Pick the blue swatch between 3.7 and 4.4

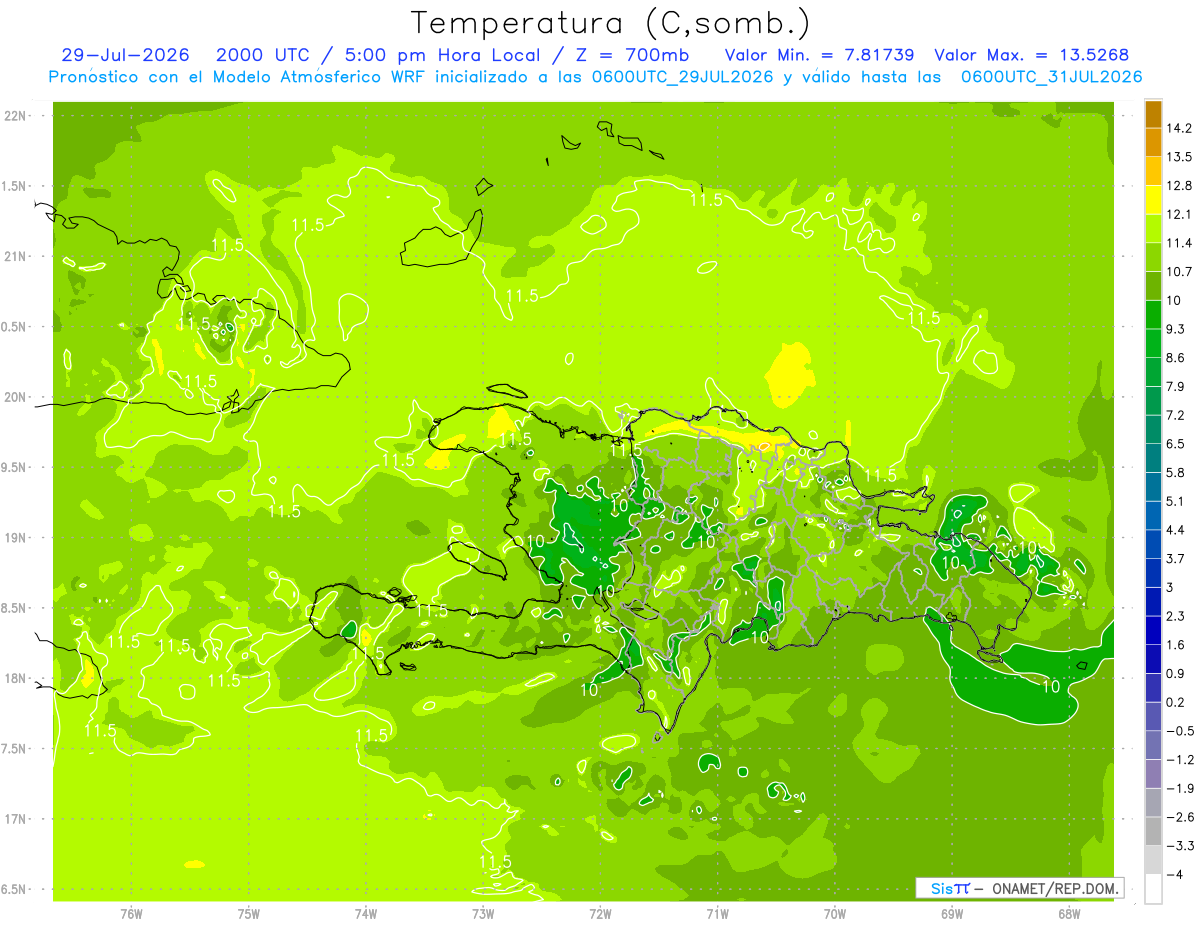click(x=1153, y=544)
